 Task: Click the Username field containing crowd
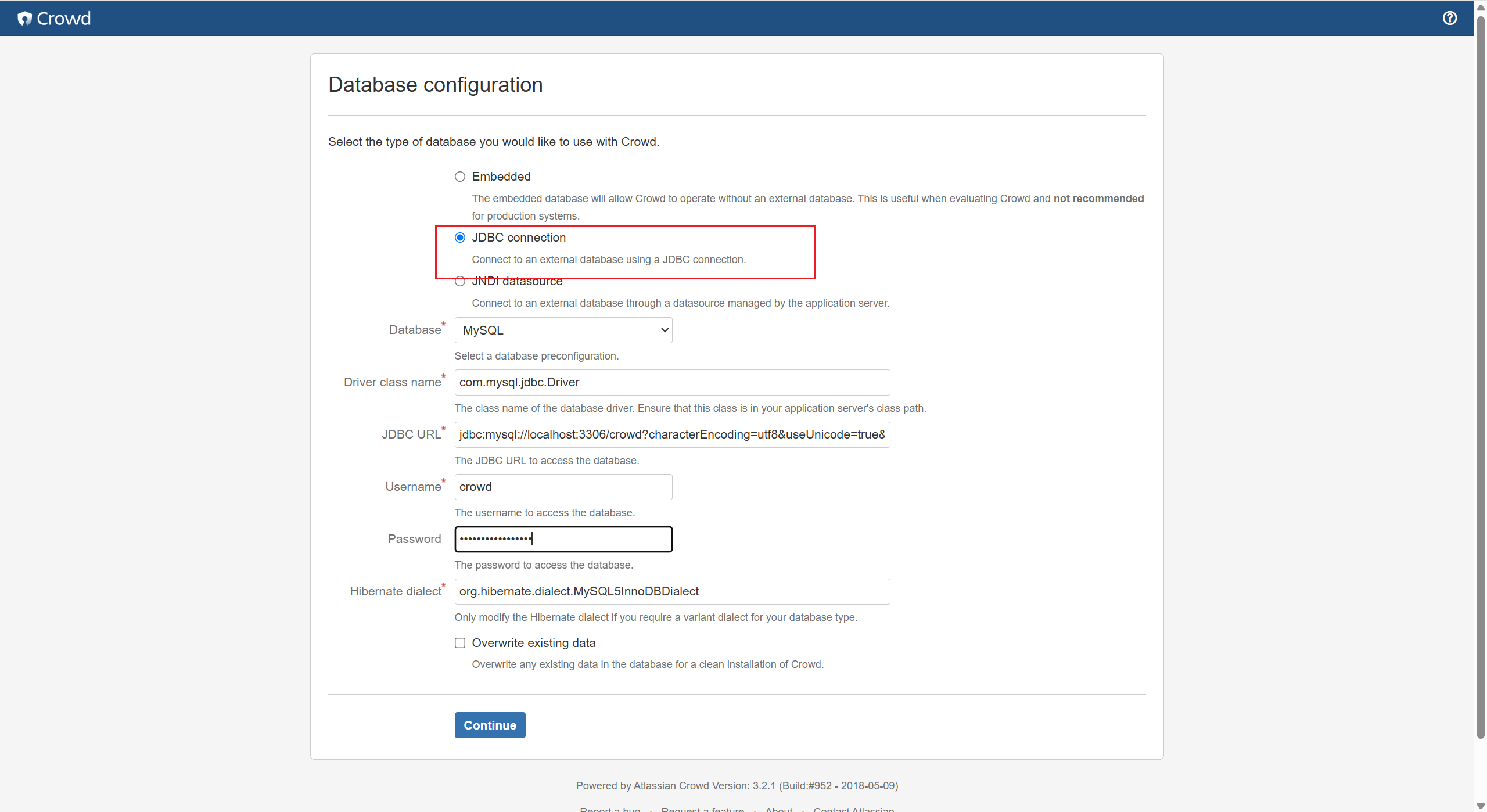point(563,487)
